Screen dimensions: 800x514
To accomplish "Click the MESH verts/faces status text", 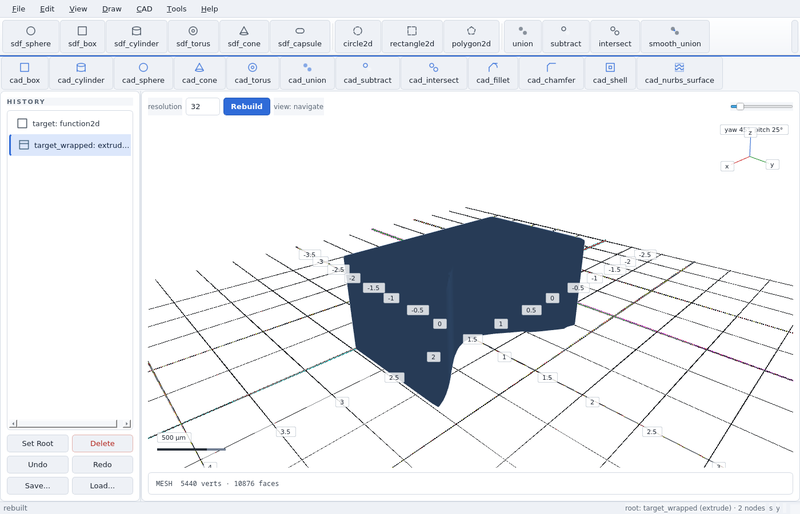I will pos(217,483).
